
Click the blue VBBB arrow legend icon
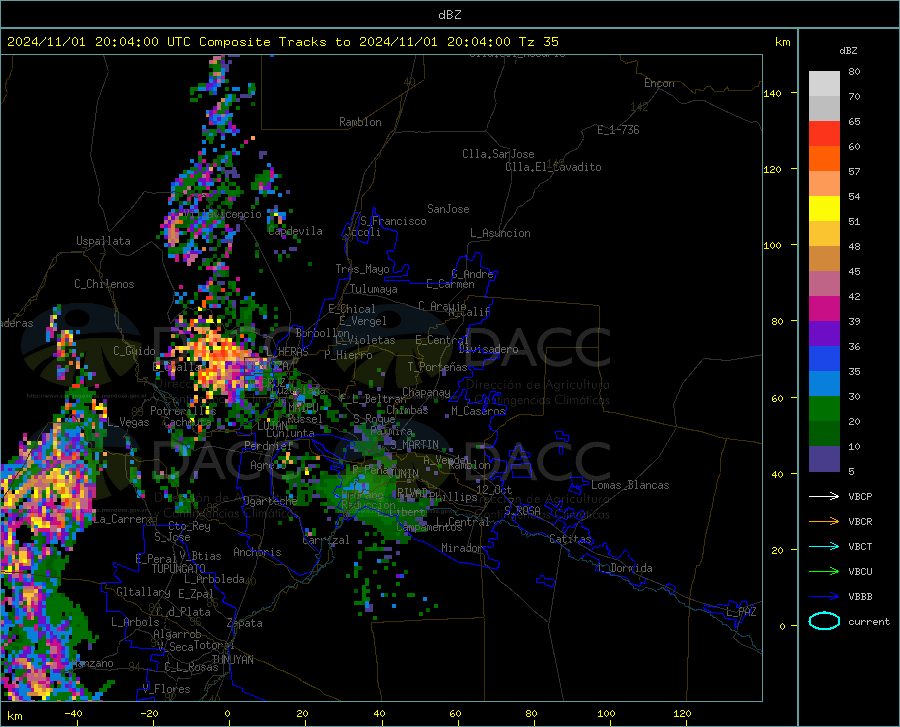824,597
